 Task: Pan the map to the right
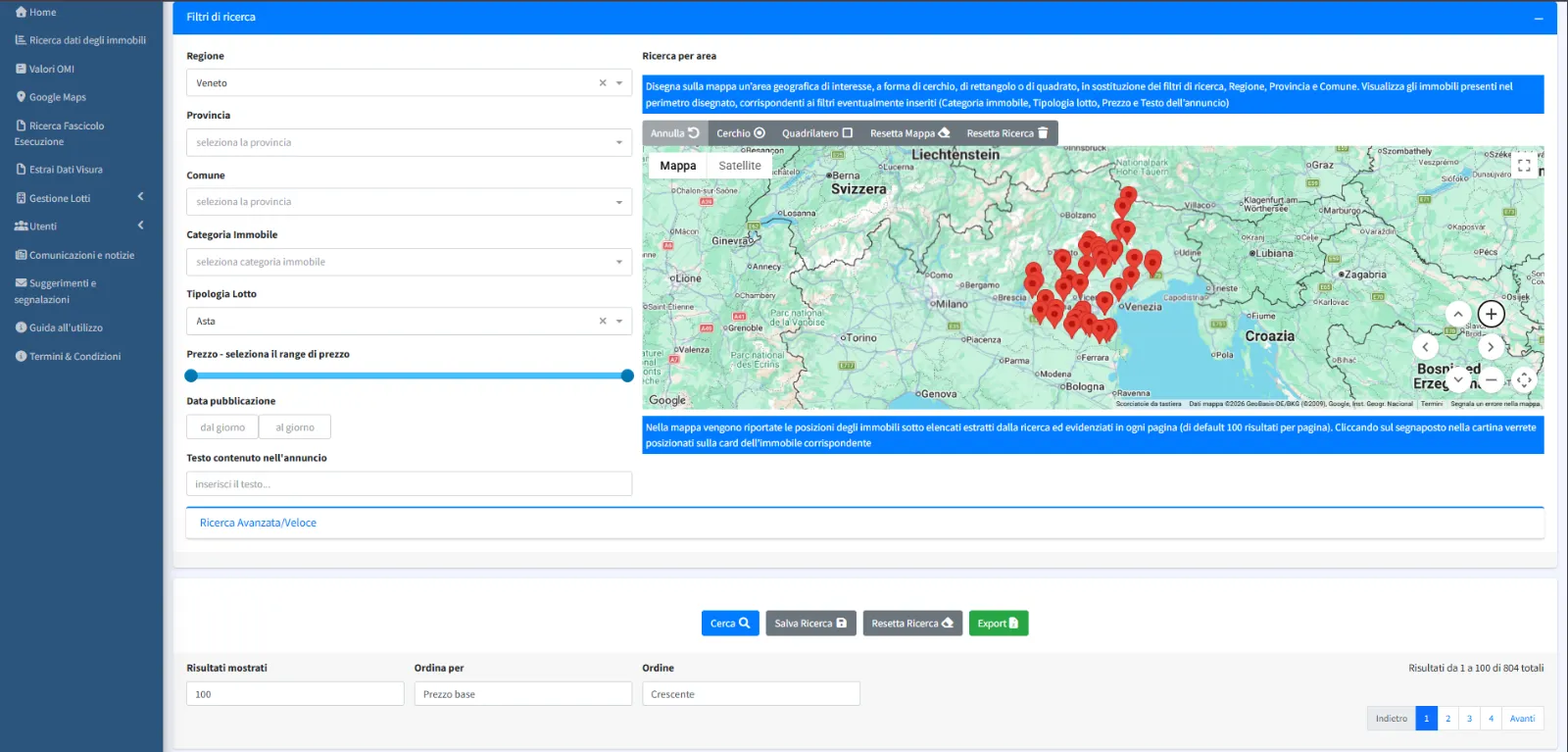(1491, 346)
